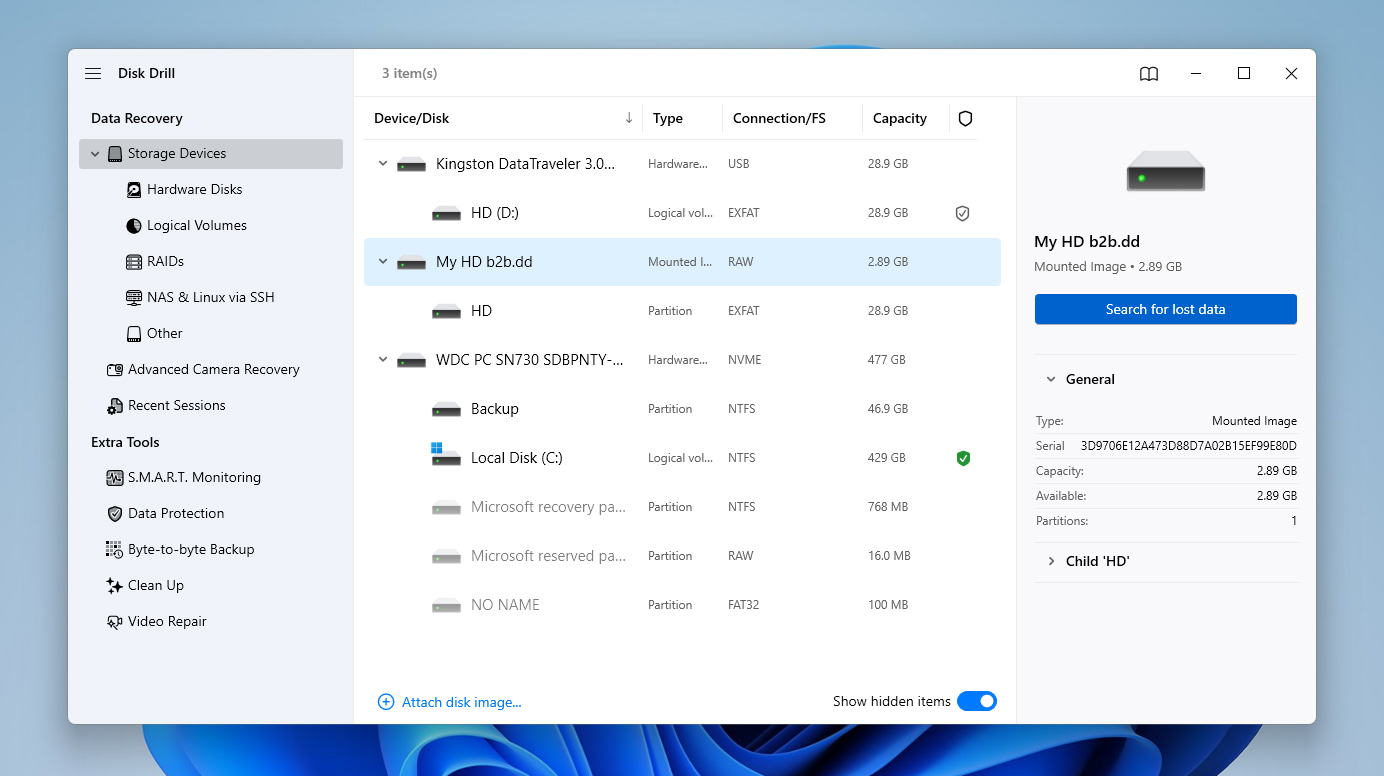Click Search for lost data button
The image size is (1384, 776).
tap(1166, 309)
